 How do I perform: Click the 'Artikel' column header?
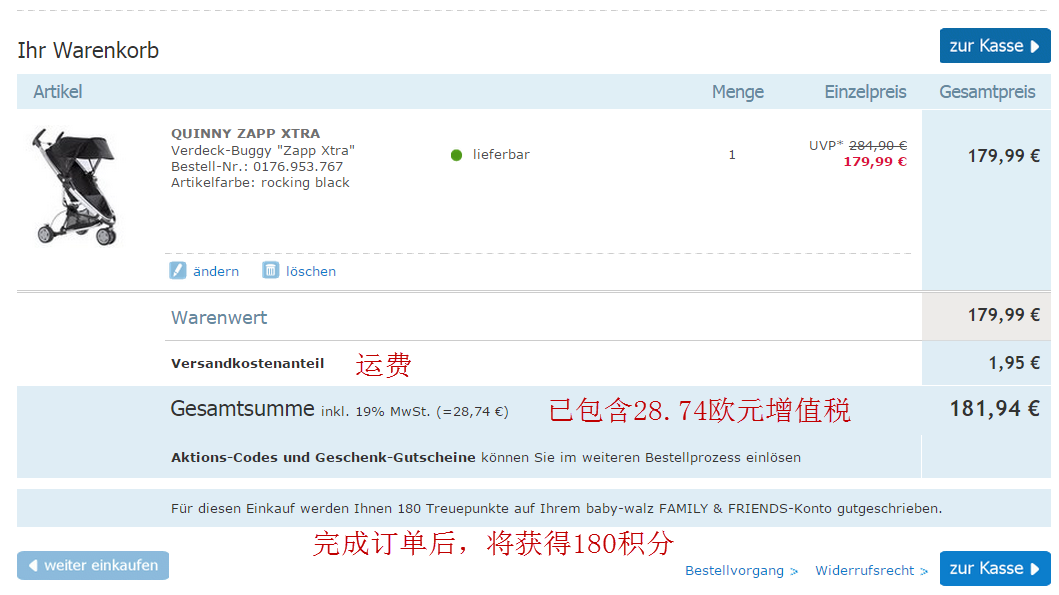(x=58, y=92)
